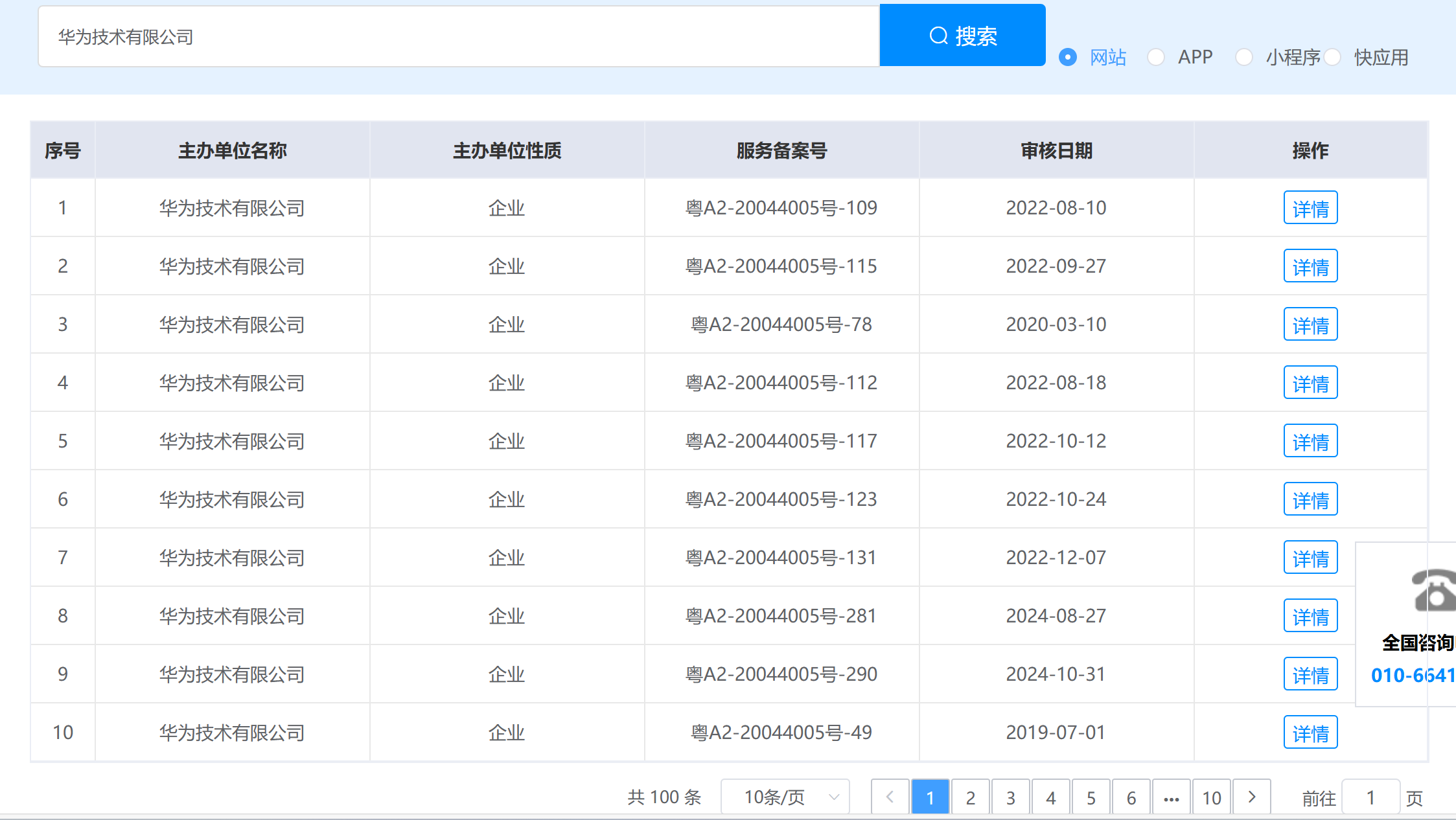Click the 010-6641 hotline number link
Image resolution: width=1456 pixels, height=820 pixels.
[x=1413, y=676]
